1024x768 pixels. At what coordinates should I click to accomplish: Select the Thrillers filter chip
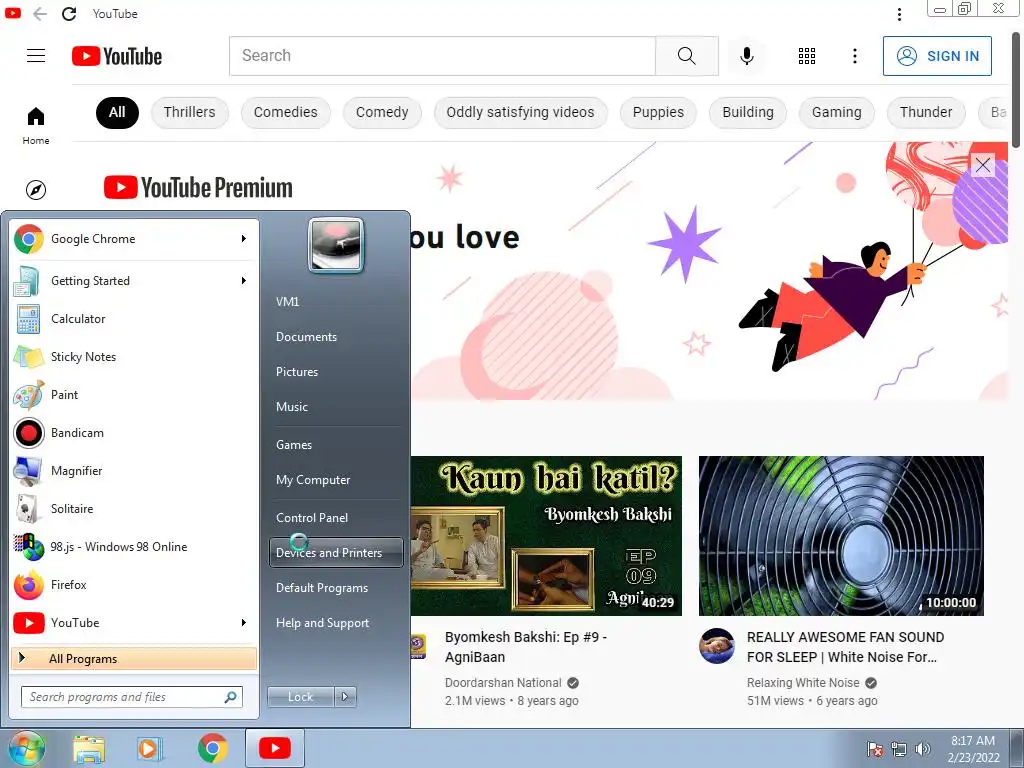[x=189, y=112]
